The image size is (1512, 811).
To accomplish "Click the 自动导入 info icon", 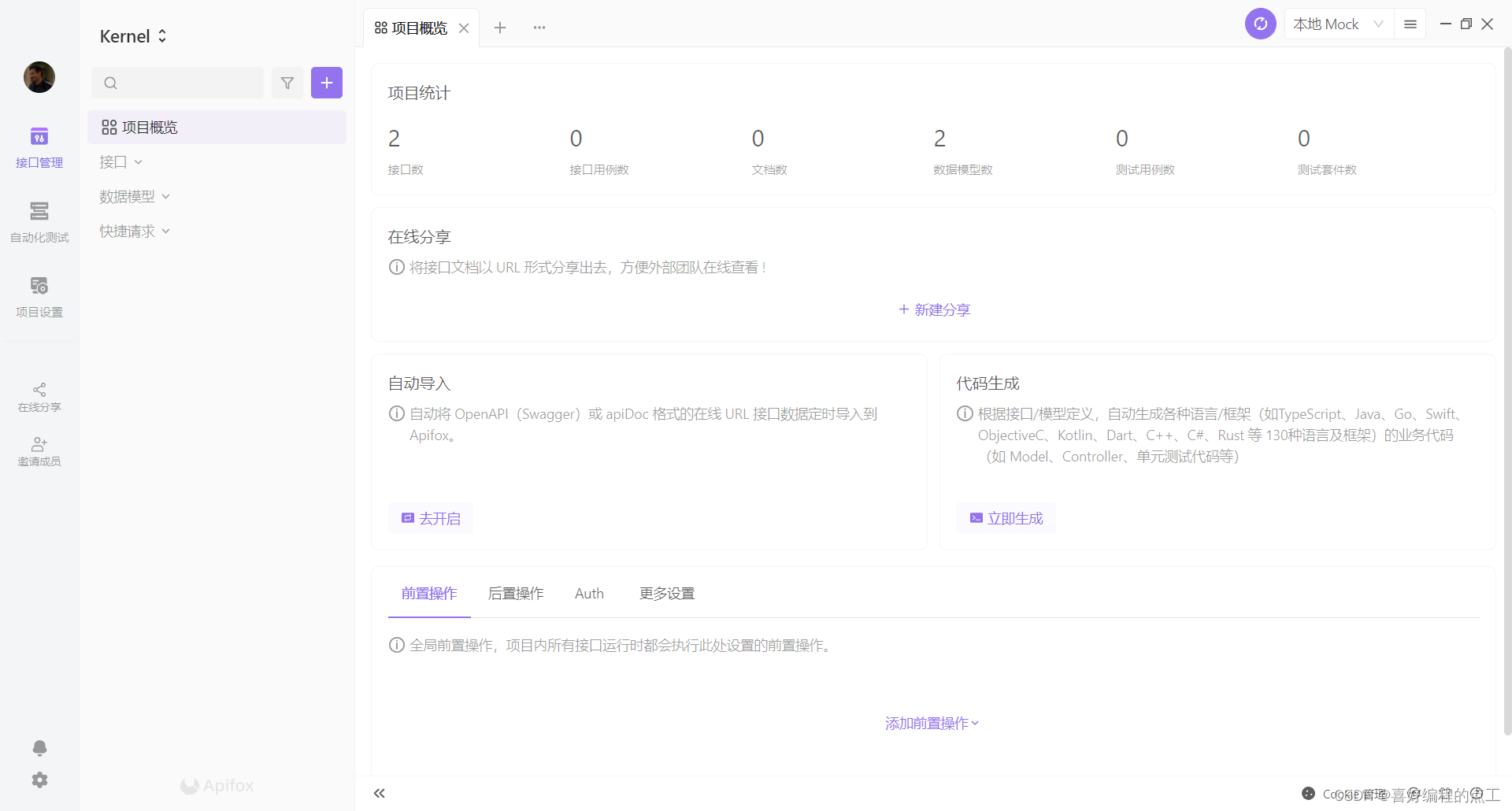I will [x=397, y=413].
